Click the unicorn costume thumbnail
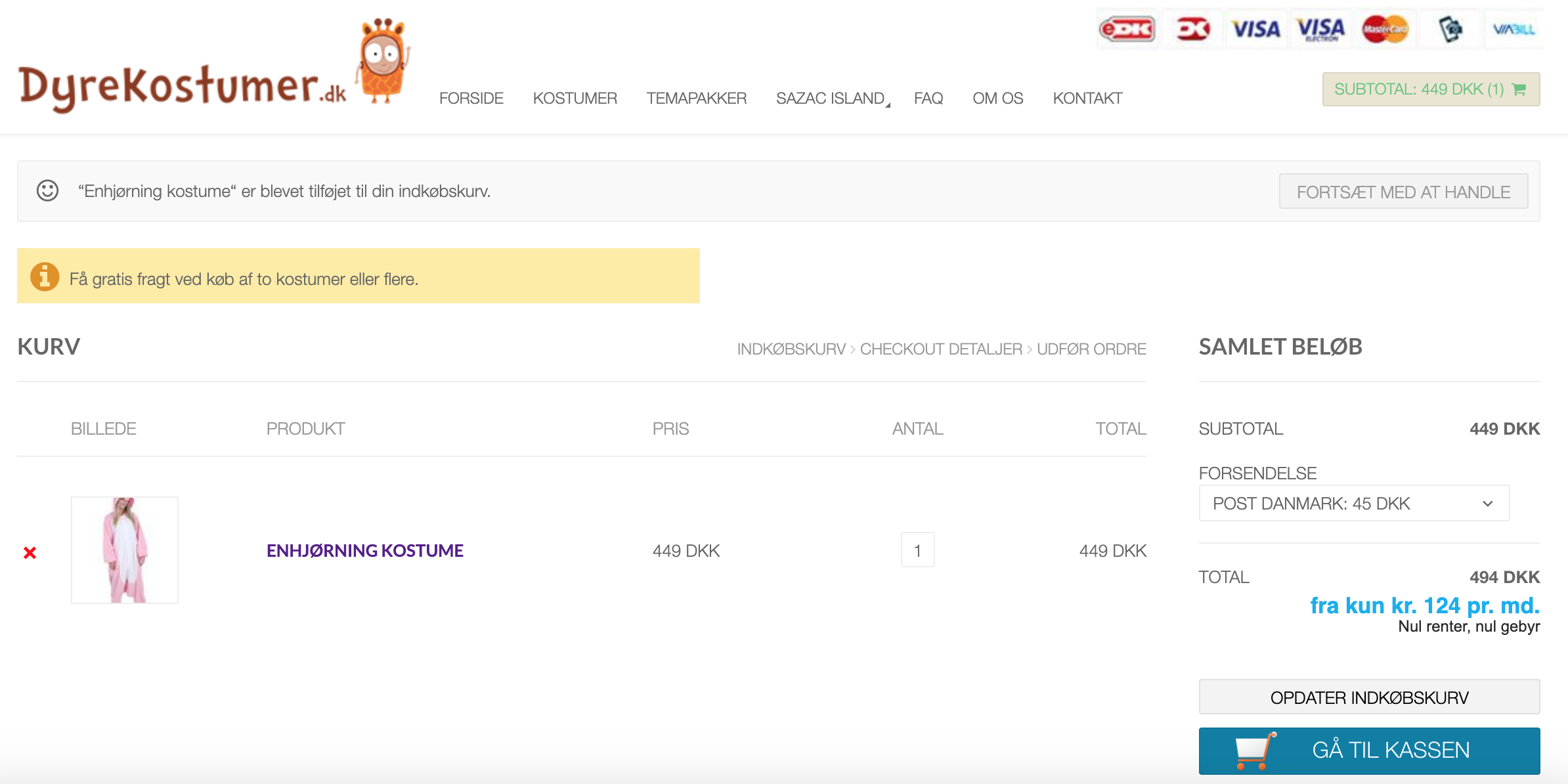1568x784 pixels. pos(125,550)
